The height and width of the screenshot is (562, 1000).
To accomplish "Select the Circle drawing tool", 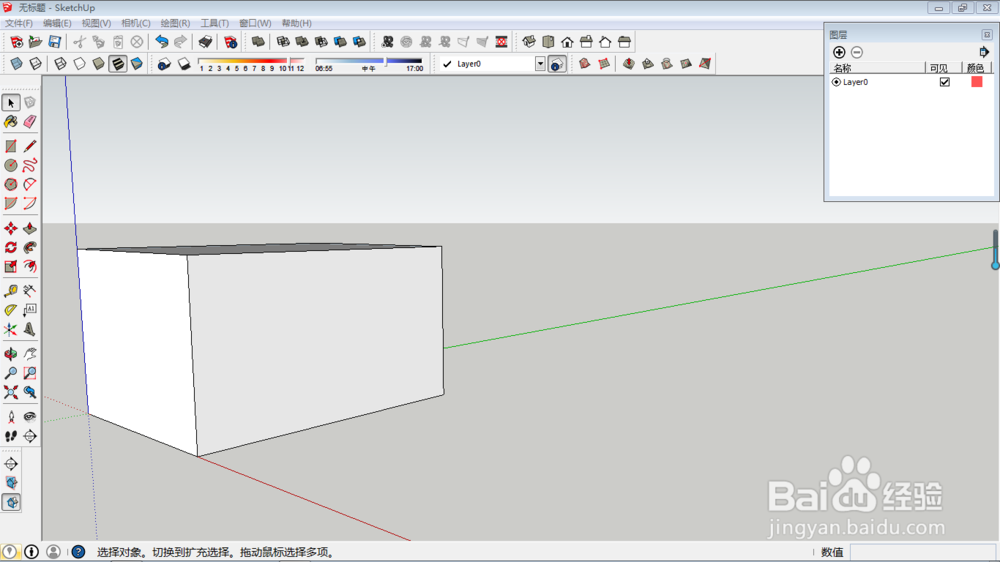I will click(x=11, y=165).
